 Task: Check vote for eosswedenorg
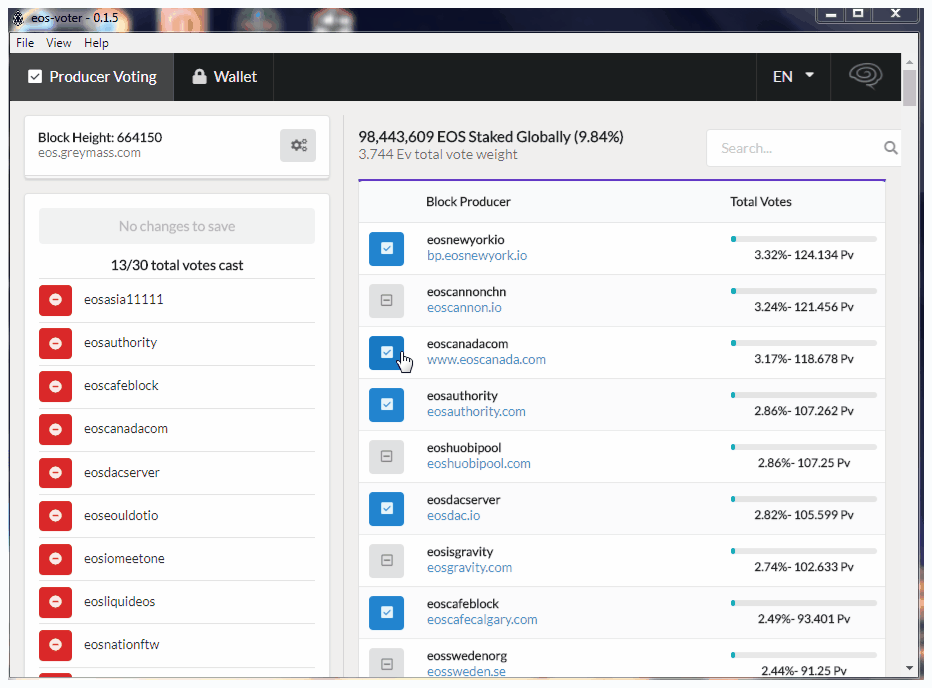coord(386,664)
